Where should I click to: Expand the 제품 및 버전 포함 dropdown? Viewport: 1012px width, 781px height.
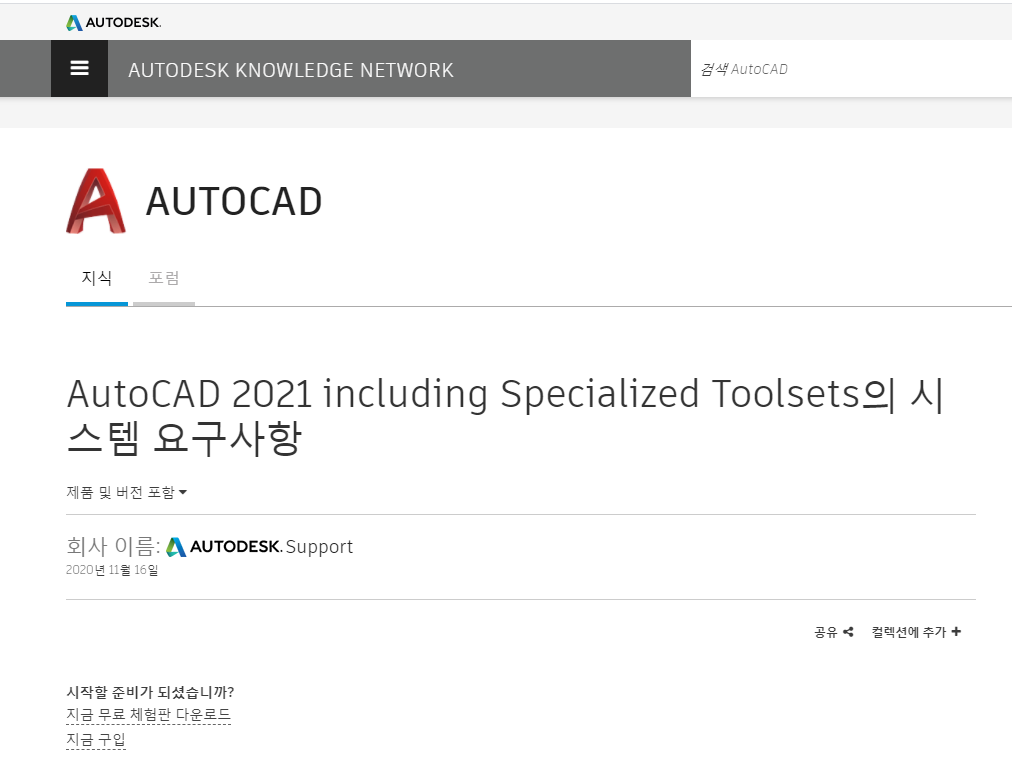(126, 492)
